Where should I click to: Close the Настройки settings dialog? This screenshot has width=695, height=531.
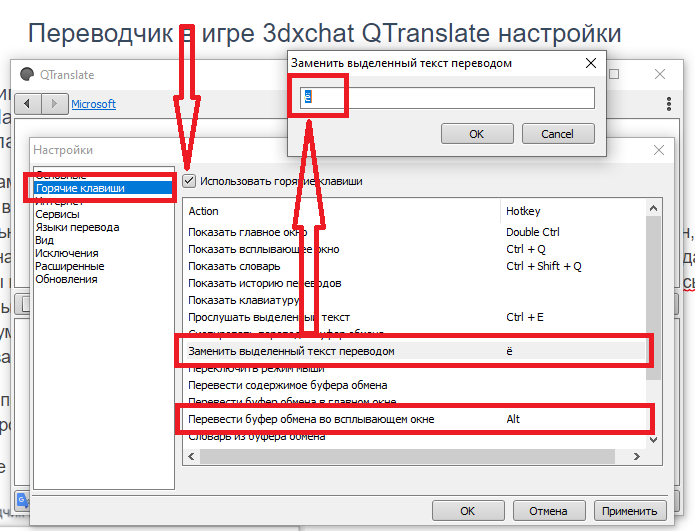tap(657, 150)
